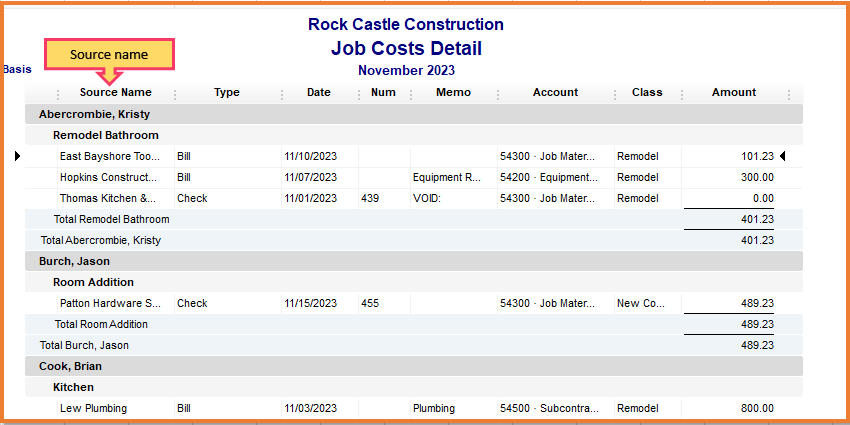Image resolution: width=850 pixels, height=425 pixels.
Task: Click the Source Name column header
Action: [x=116, y=93]
